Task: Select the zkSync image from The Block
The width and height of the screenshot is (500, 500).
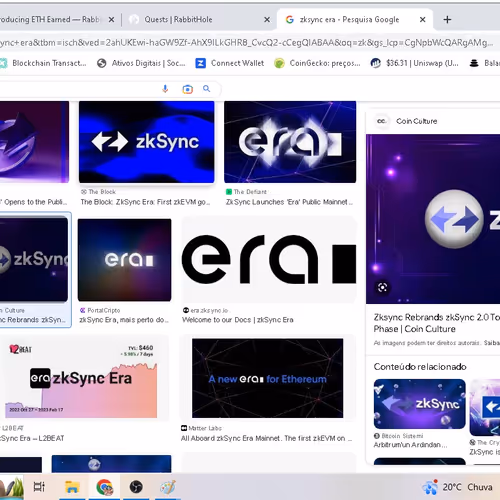Action: coord(147,142)
